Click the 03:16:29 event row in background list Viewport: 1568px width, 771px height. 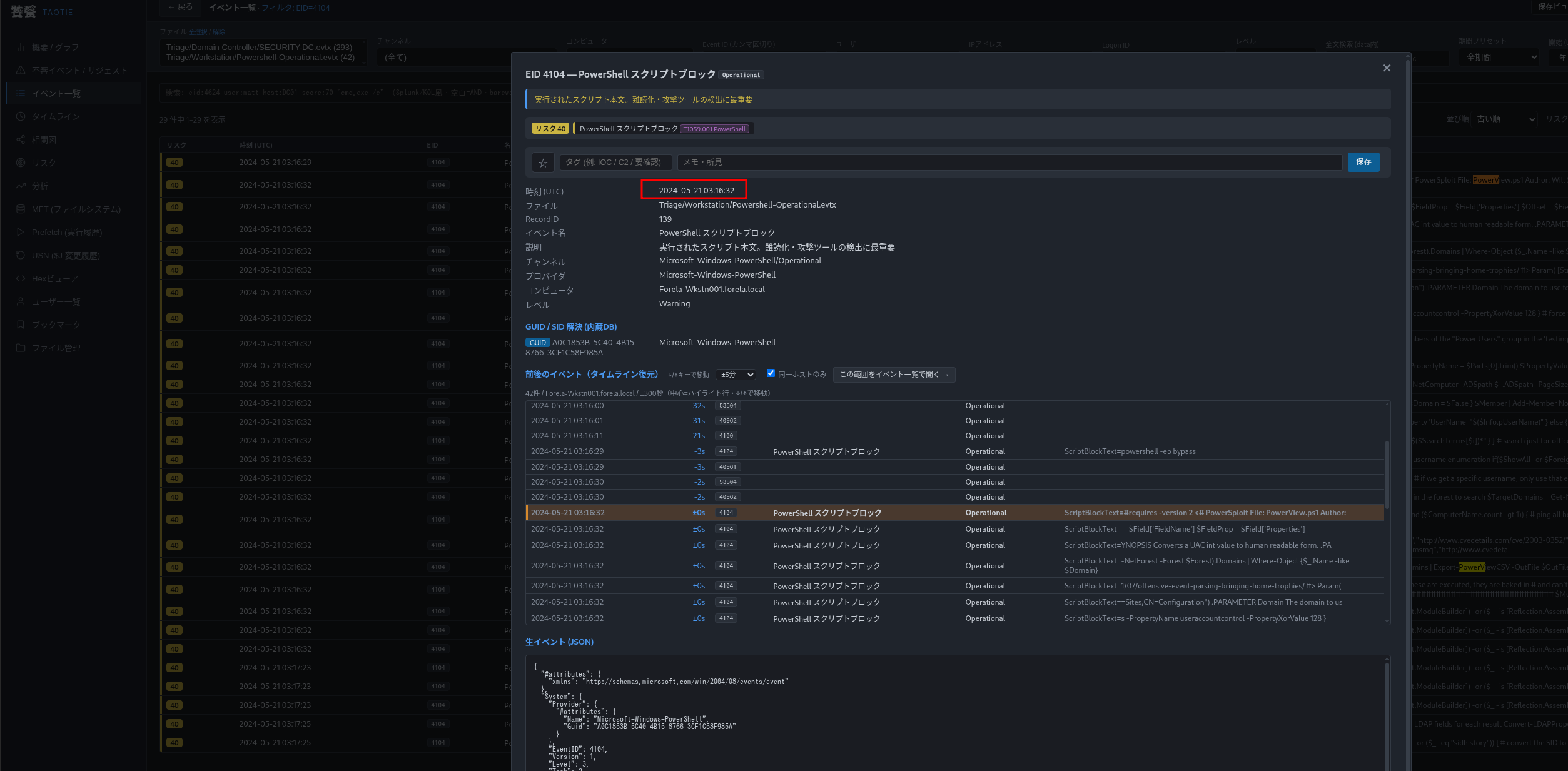click(335, 163)
